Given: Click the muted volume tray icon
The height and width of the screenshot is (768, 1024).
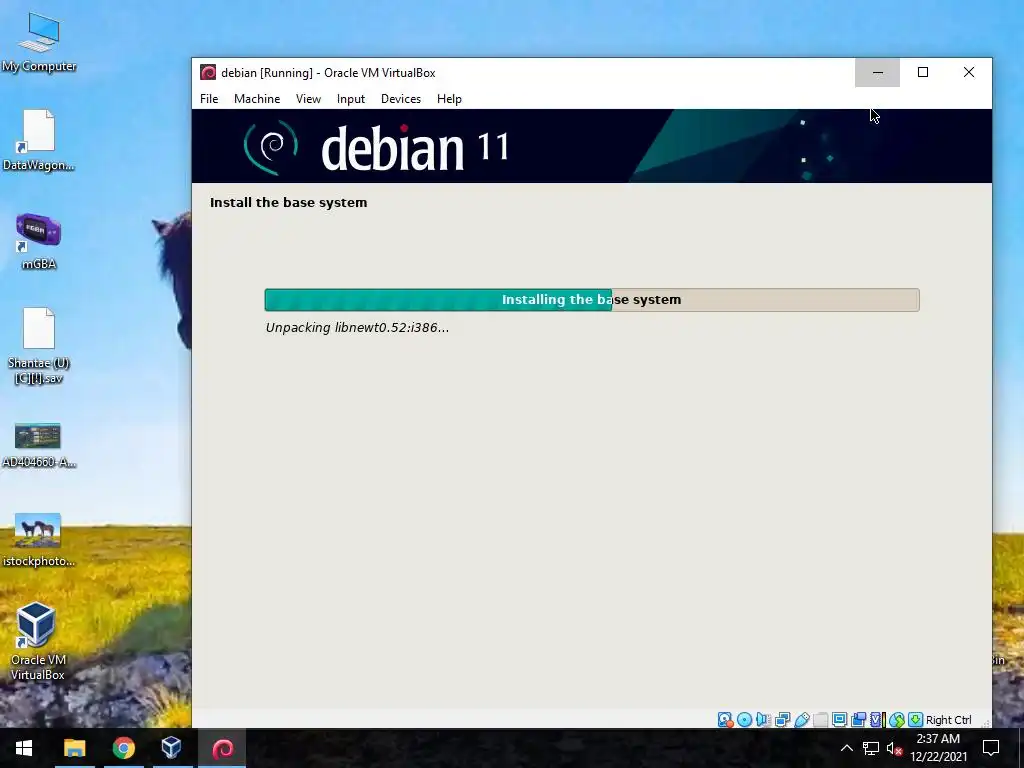Looking at the screenshot, I should 894,748.
